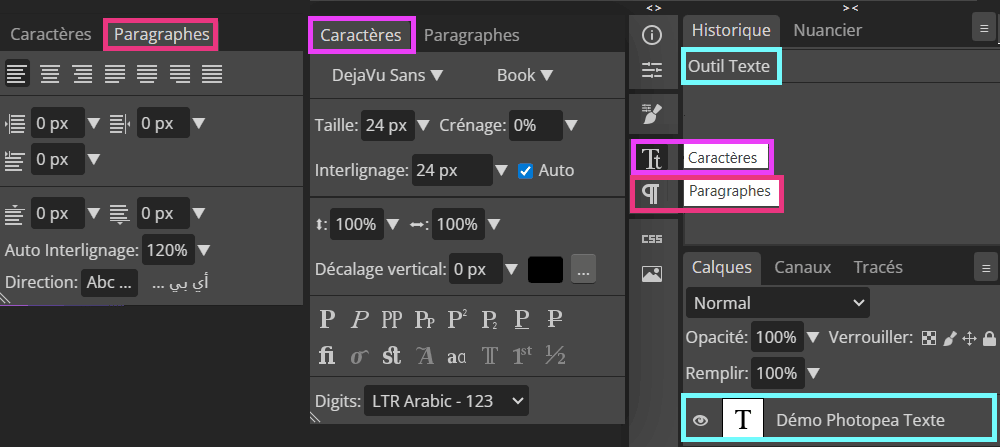Open the black text color swatch
1000x447 pixels.
[545, 270]
